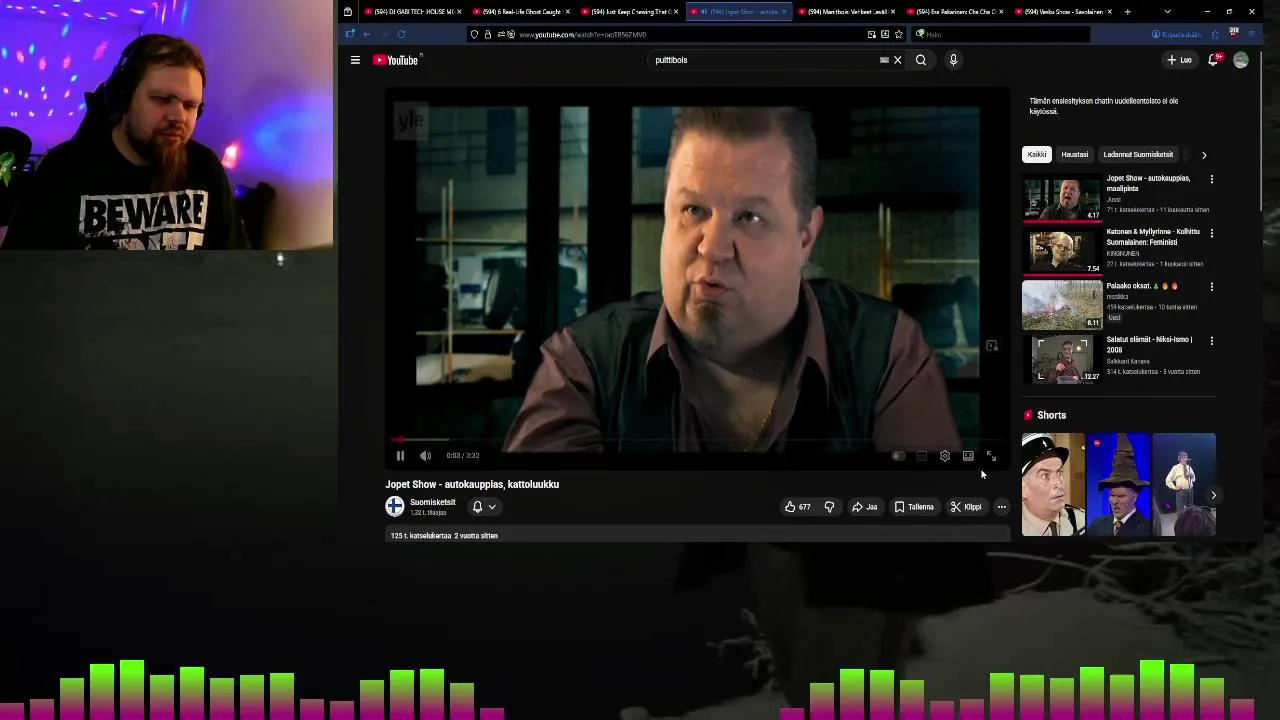
Task: Exit full screen with the player's button
Action: pyautogui.click(x=991, y=456)
